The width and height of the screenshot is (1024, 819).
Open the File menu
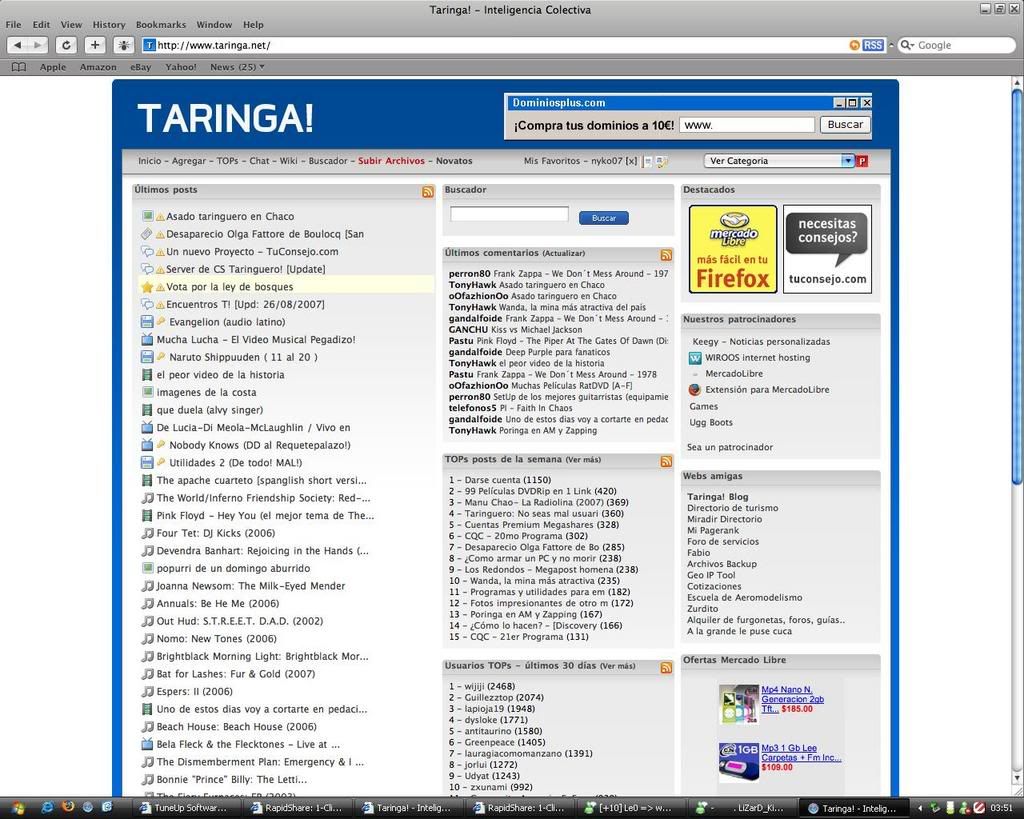click(13, 25)
